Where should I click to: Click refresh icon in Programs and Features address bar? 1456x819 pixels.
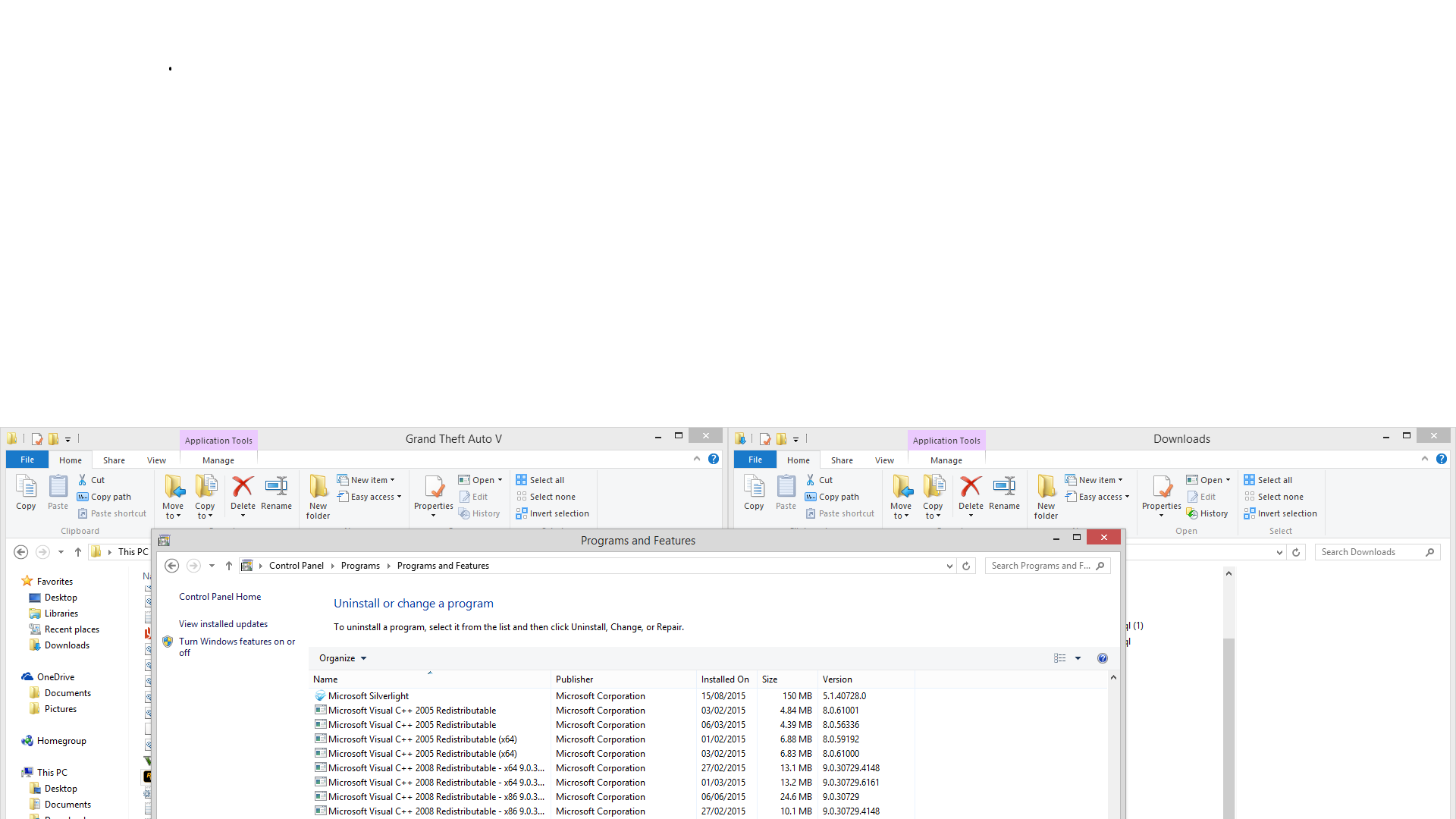(966, 566)
